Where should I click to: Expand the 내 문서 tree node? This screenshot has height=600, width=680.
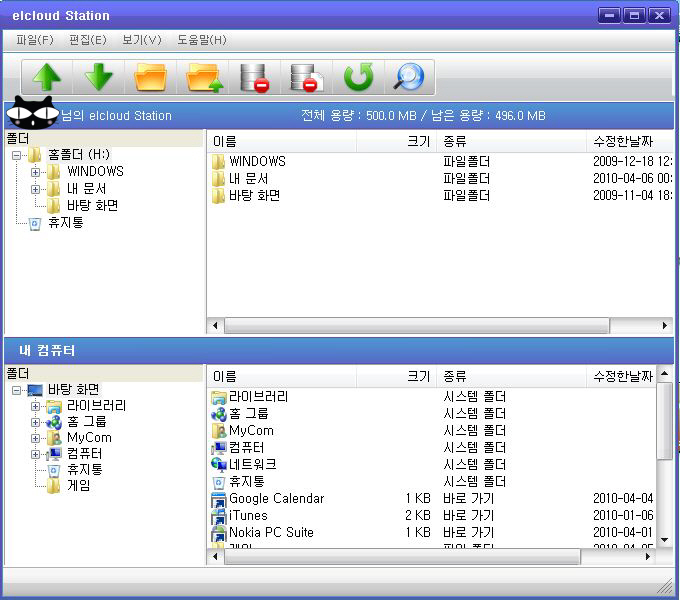coord(36,188)
